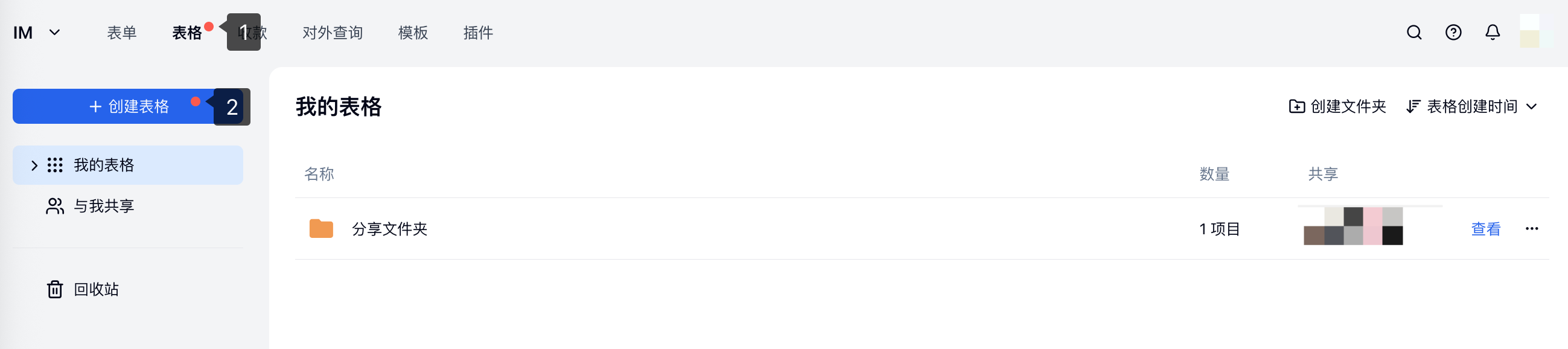Screen dimensions: 1568x349
Task: Click the 创建文件夹 button
Action: click(x=1337, y=107)
